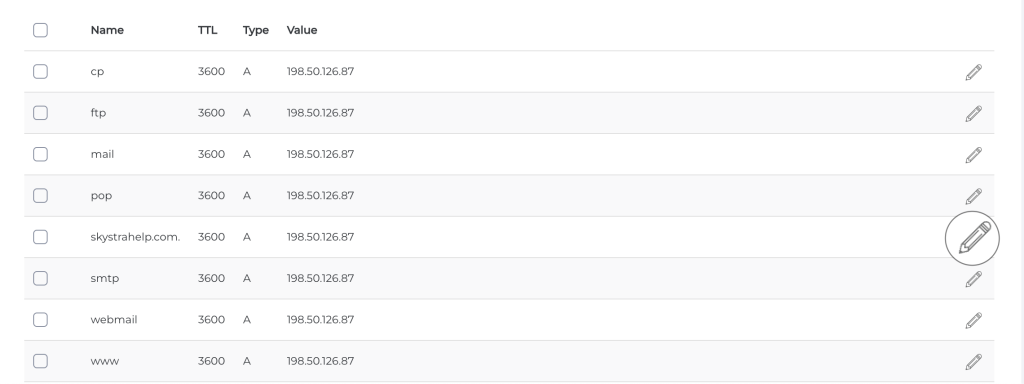Edit the smtp DNS record
This screenshot has height=384, width=1024.
[973, 279]
